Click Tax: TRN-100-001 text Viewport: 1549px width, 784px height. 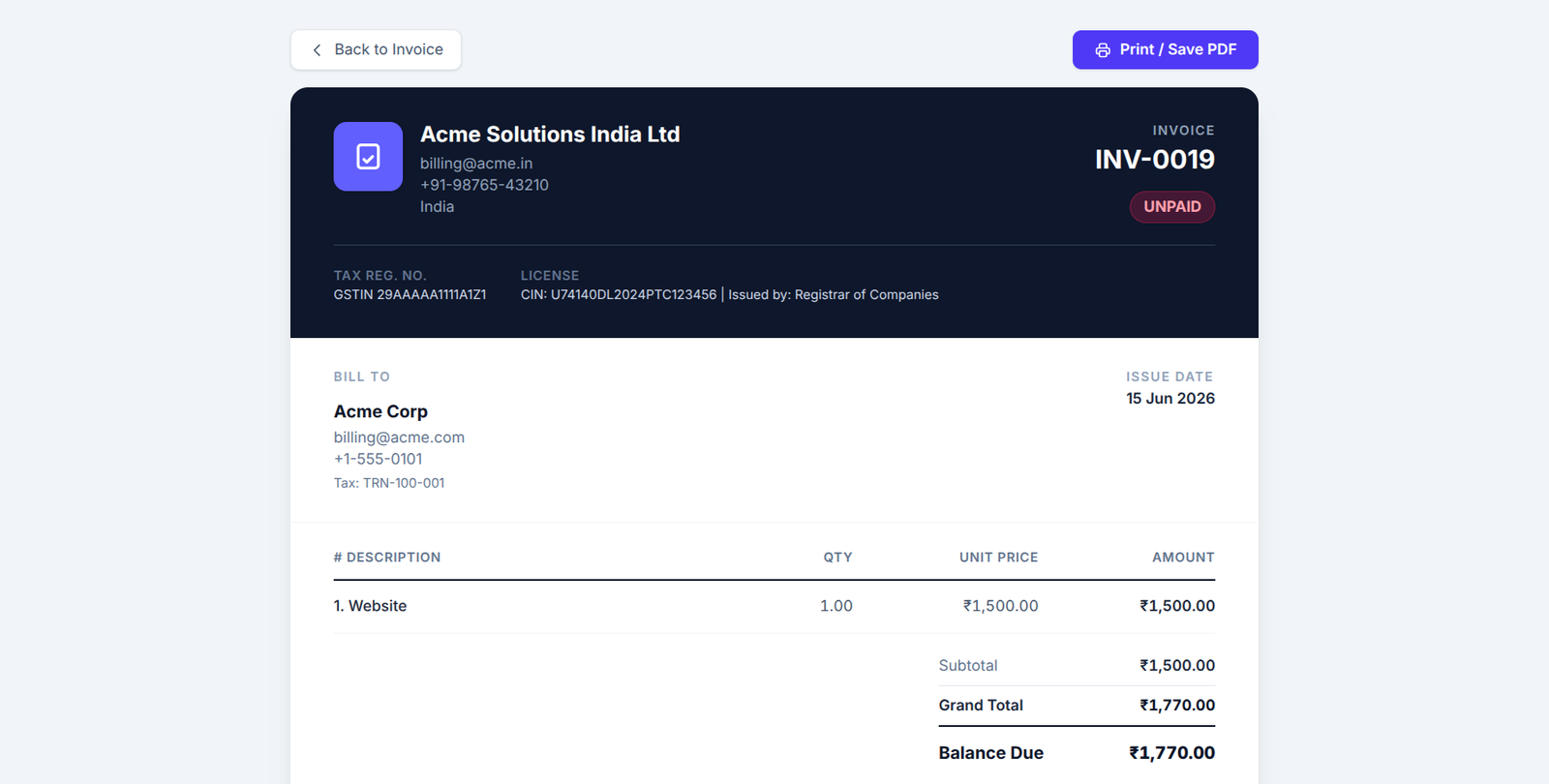coord(389,483)
